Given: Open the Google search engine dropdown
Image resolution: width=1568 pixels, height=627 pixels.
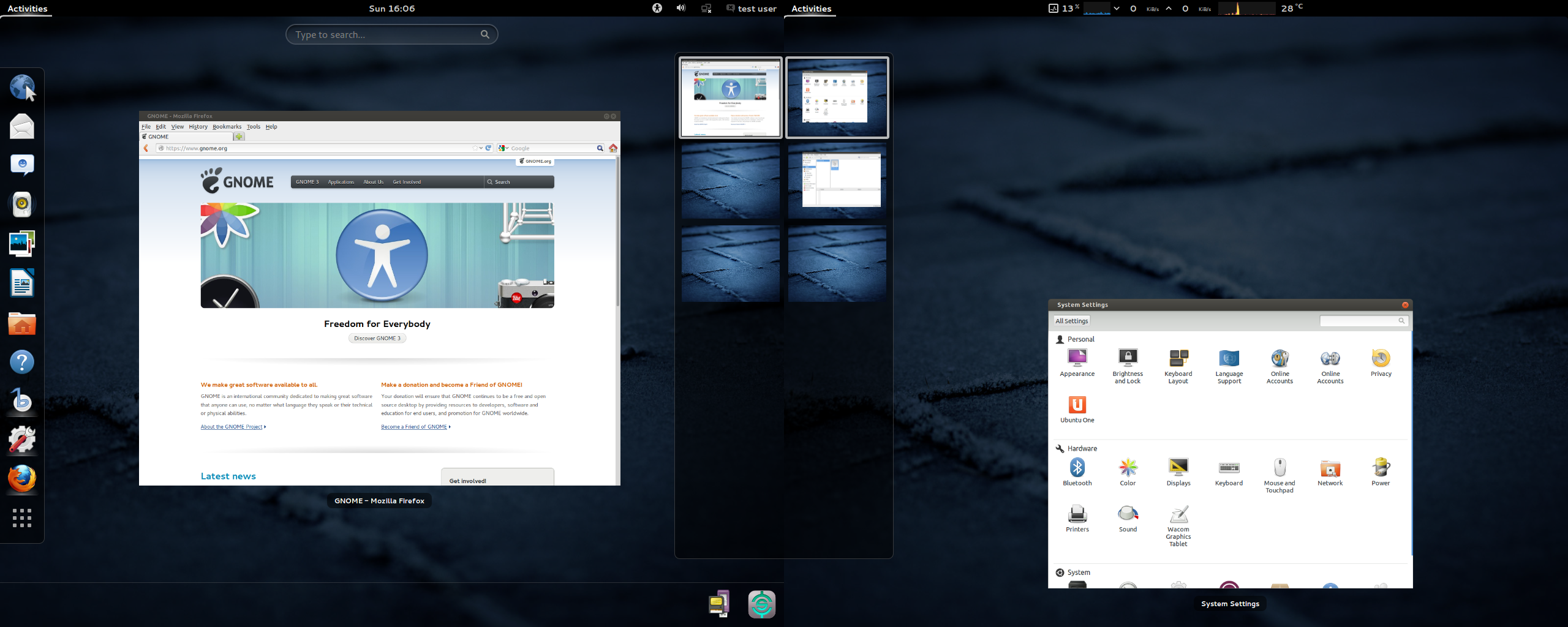Looking at the screenshot, I should 504,148.
